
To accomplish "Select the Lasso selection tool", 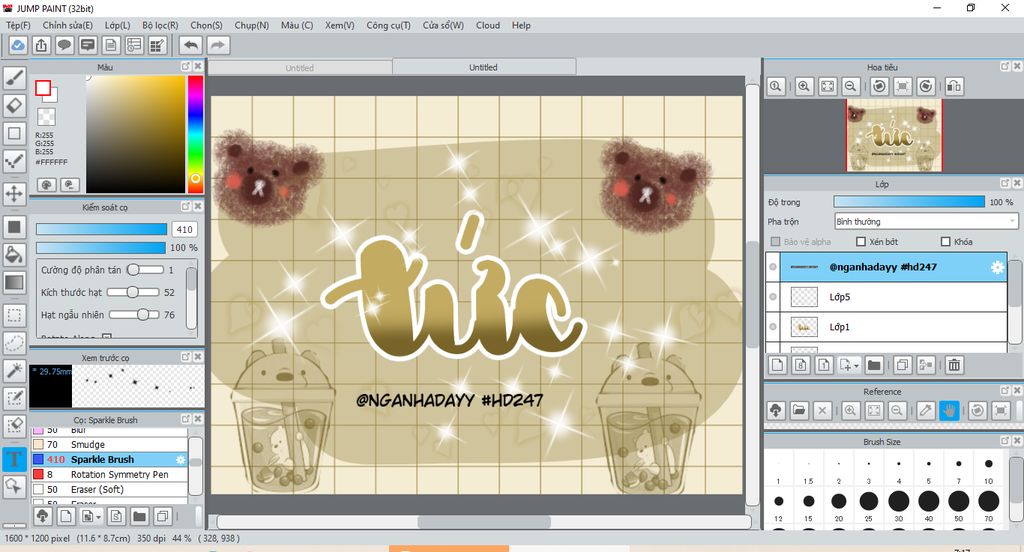I will pos(14,342).
